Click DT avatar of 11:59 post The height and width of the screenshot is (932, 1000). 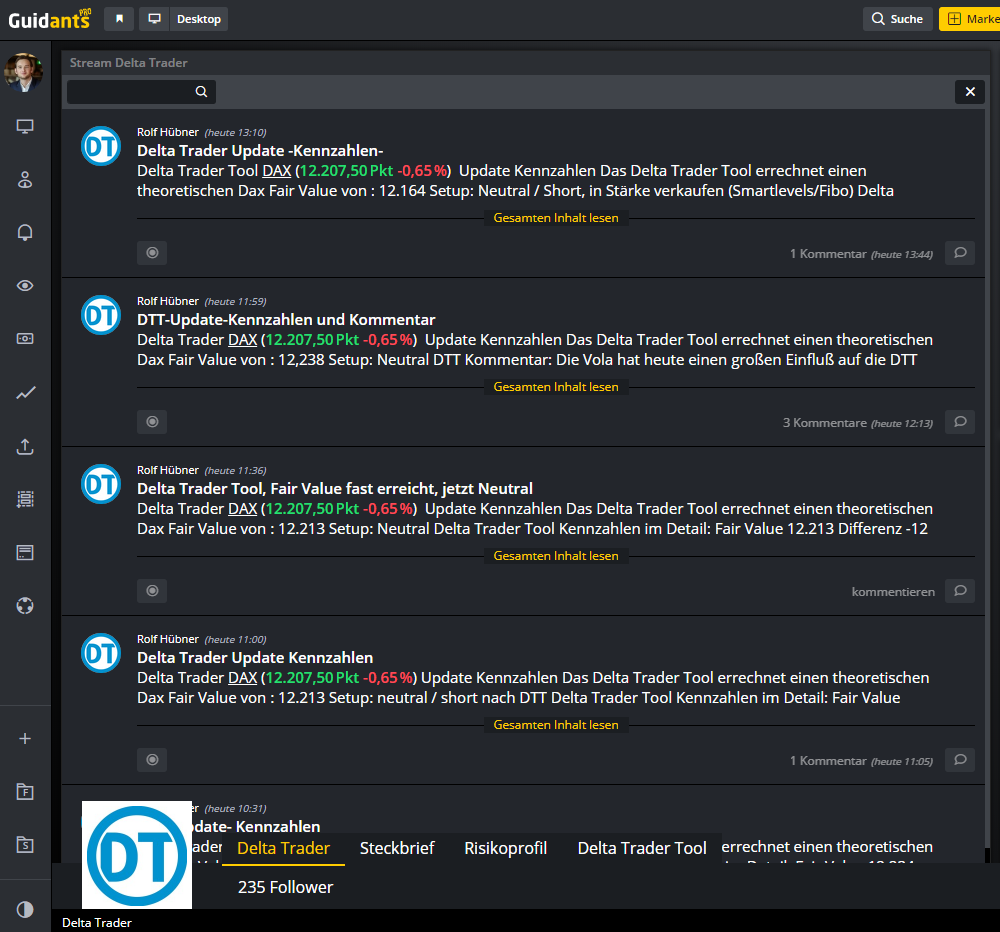click(x=101, y=315)
